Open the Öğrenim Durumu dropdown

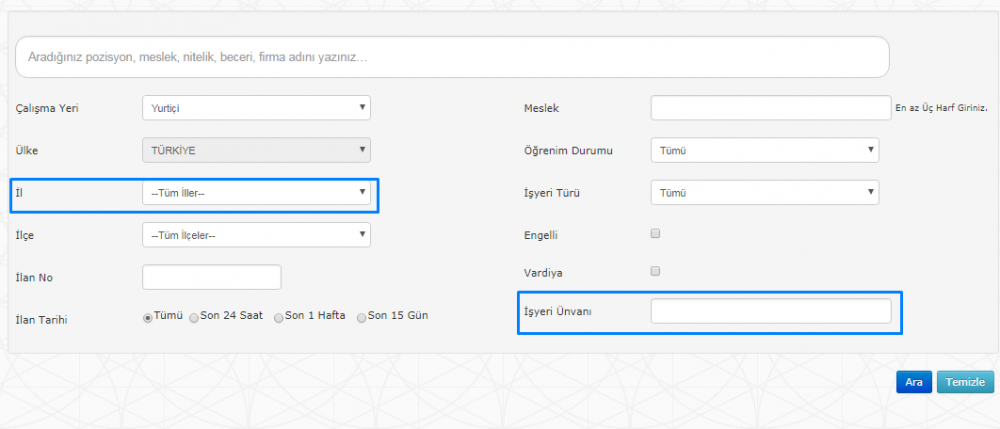click(765, 150)
